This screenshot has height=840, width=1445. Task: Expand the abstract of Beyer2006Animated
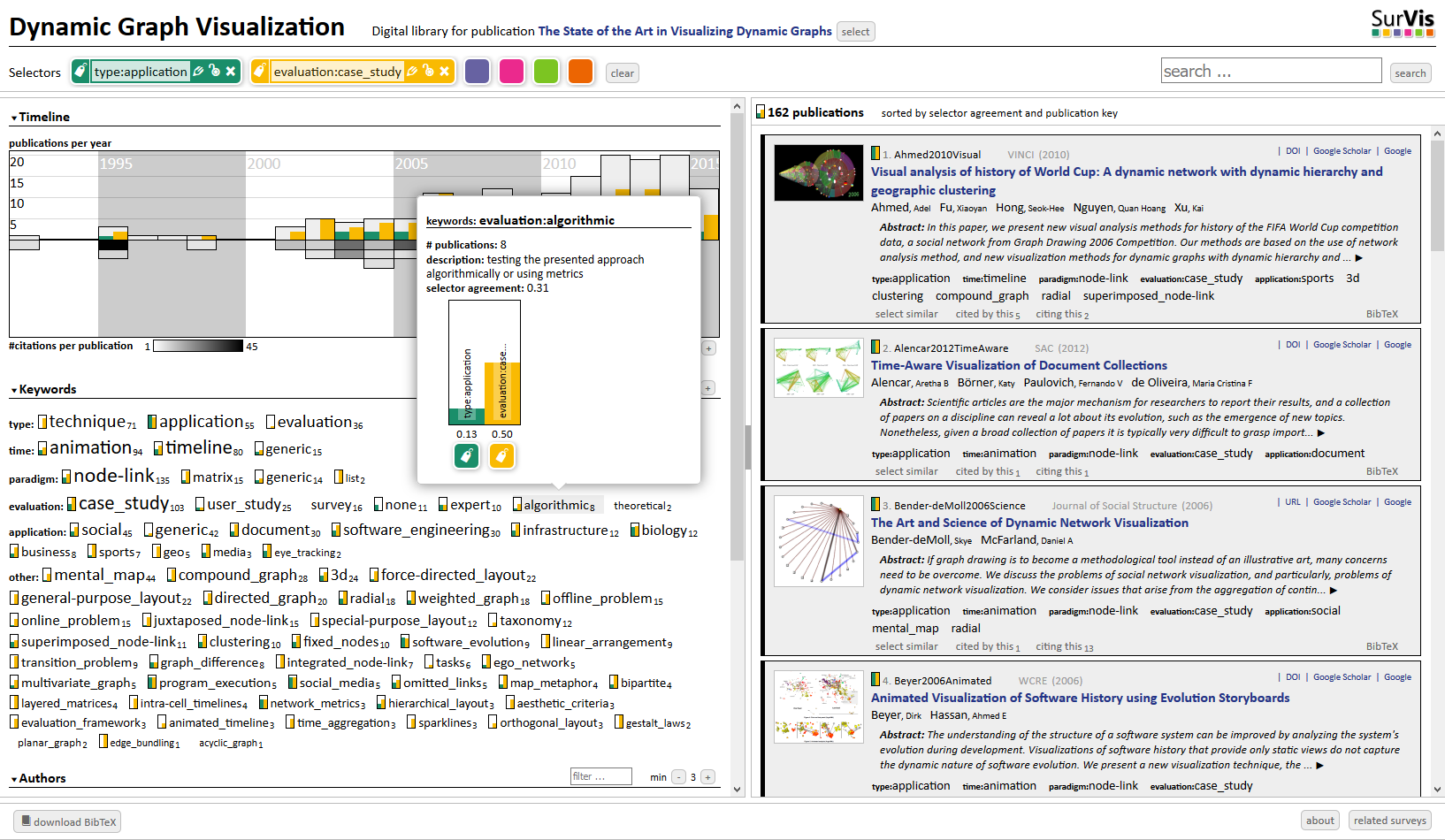pyautogui.click(x=1320, y=766)
